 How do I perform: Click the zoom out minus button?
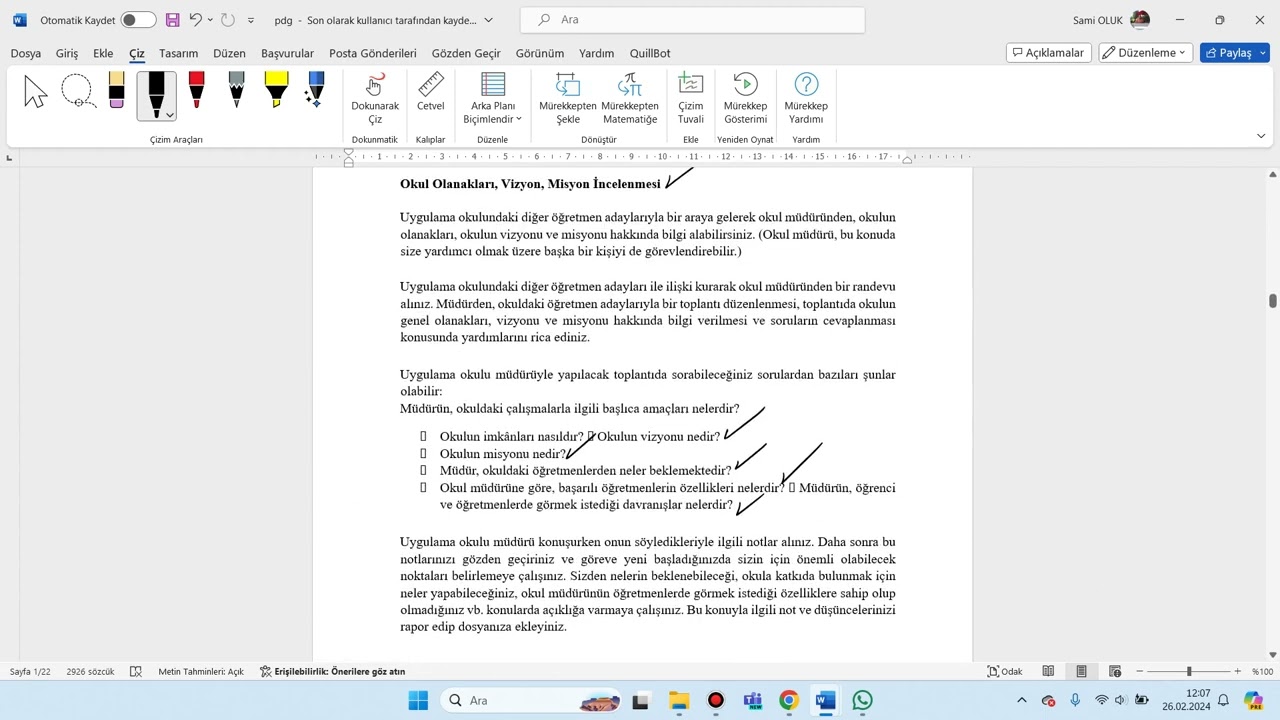[1141, 671]
